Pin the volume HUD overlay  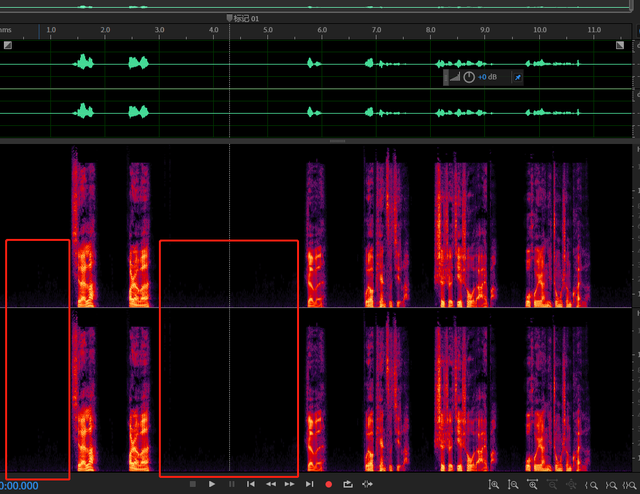pos(516,77)
